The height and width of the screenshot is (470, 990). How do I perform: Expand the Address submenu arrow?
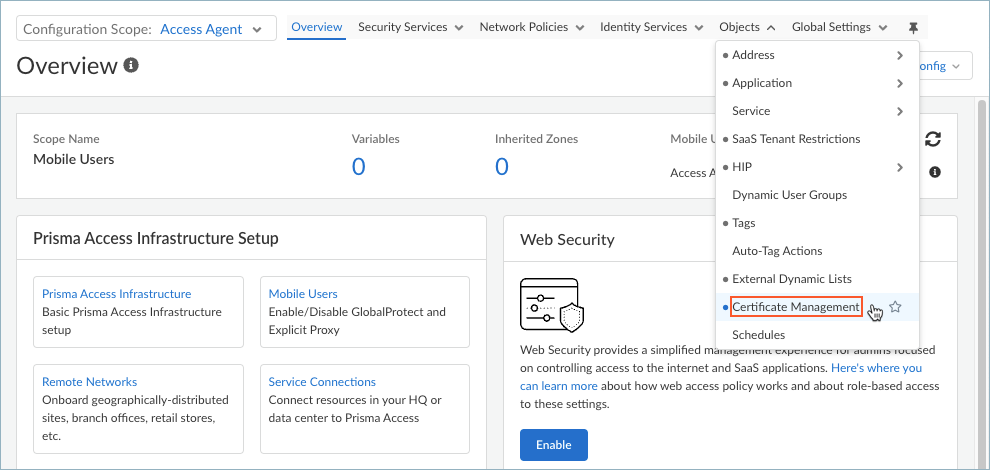point(900,55)
